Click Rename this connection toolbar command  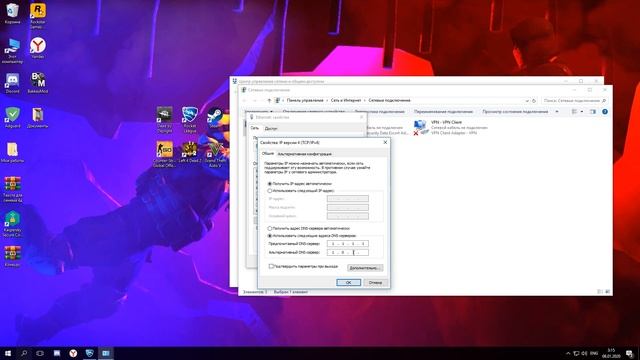[x=443, y=111]
